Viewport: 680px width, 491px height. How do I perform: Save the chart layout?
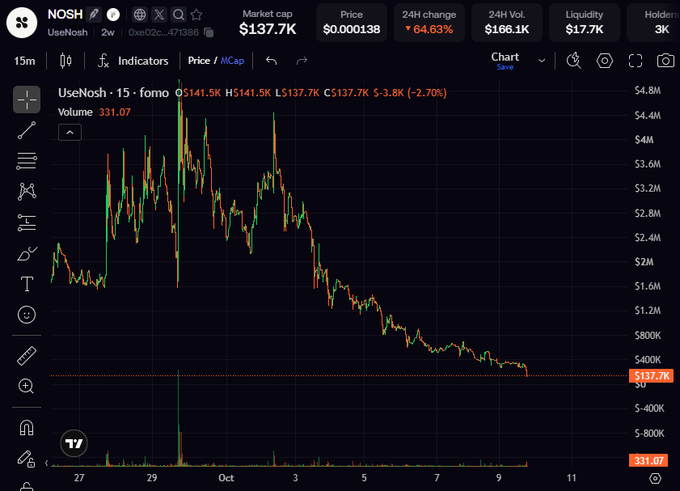coord(505,67)
